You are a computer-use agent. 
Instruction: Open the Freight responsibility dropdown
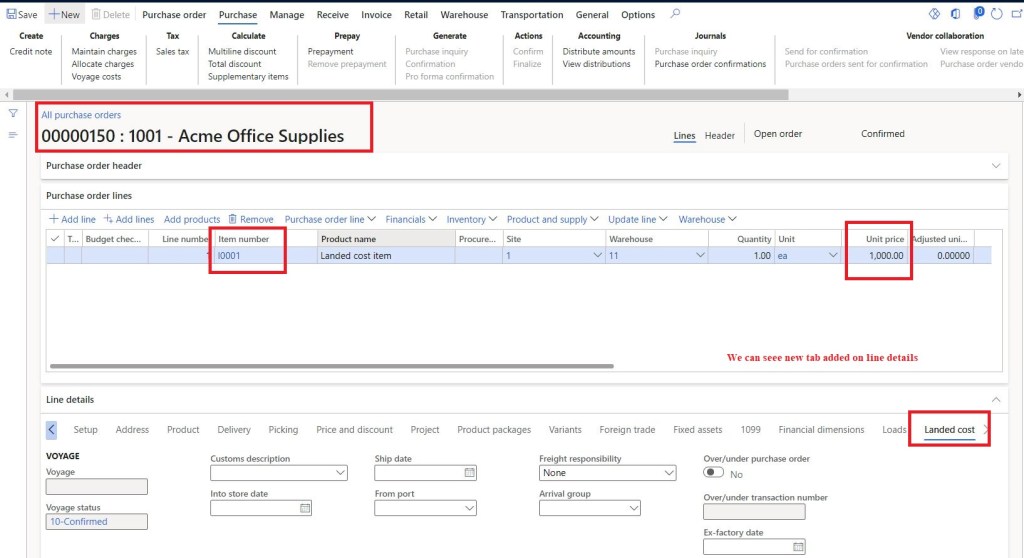[x=669, y=473]
